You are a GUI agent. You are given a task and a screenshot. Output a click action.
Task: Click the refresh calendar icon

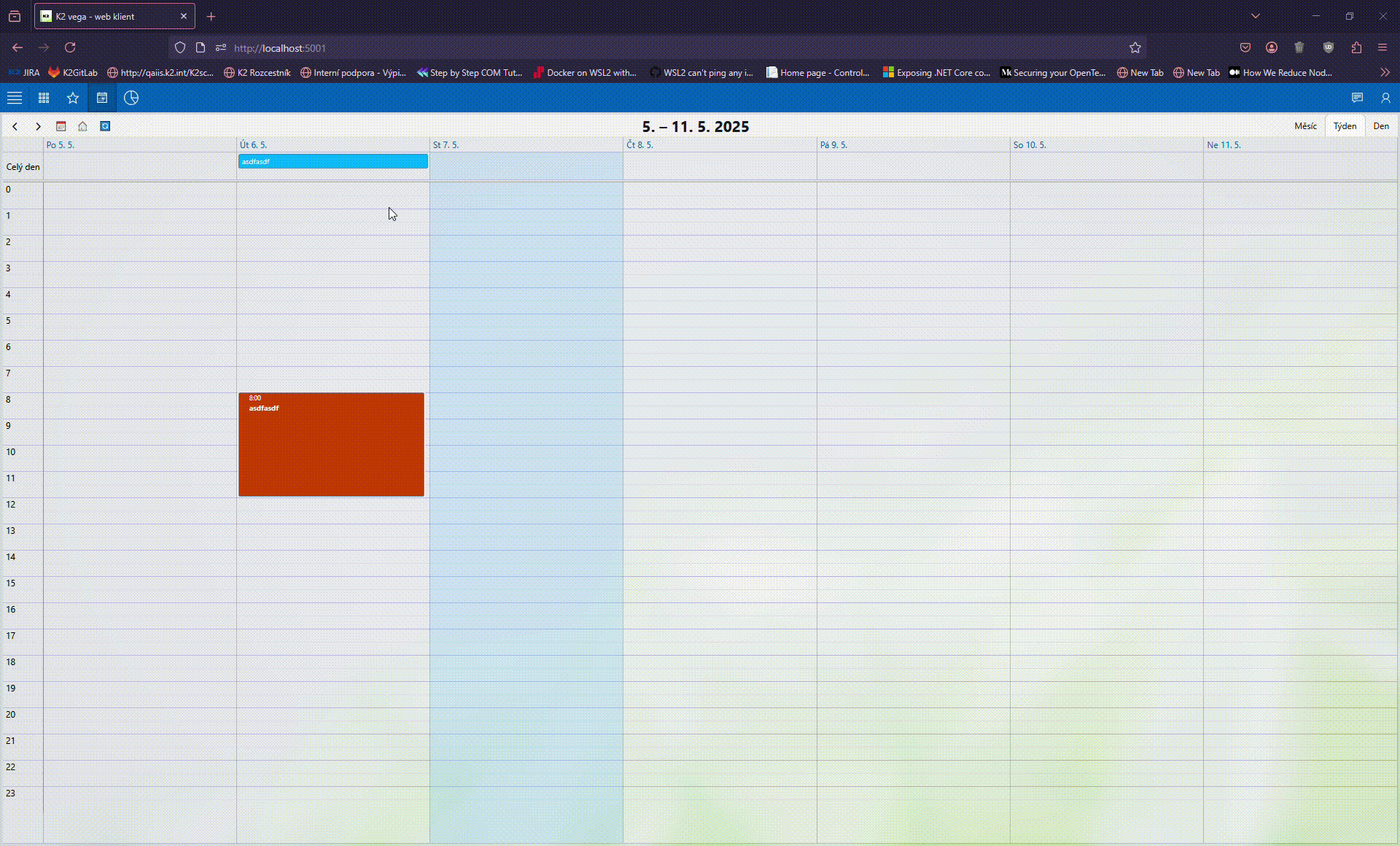[x=105, y=126]
